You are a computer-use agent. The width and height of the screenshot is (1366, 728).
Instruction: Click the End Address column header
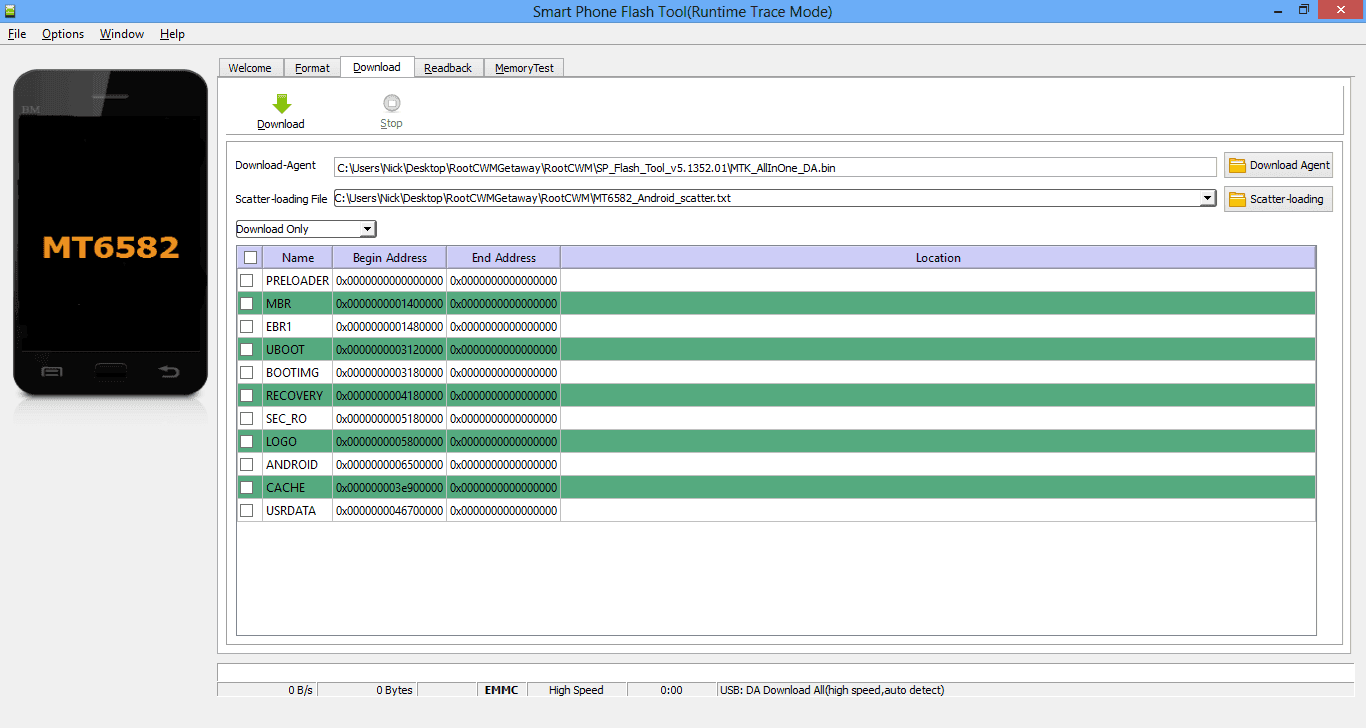(504, 258)
